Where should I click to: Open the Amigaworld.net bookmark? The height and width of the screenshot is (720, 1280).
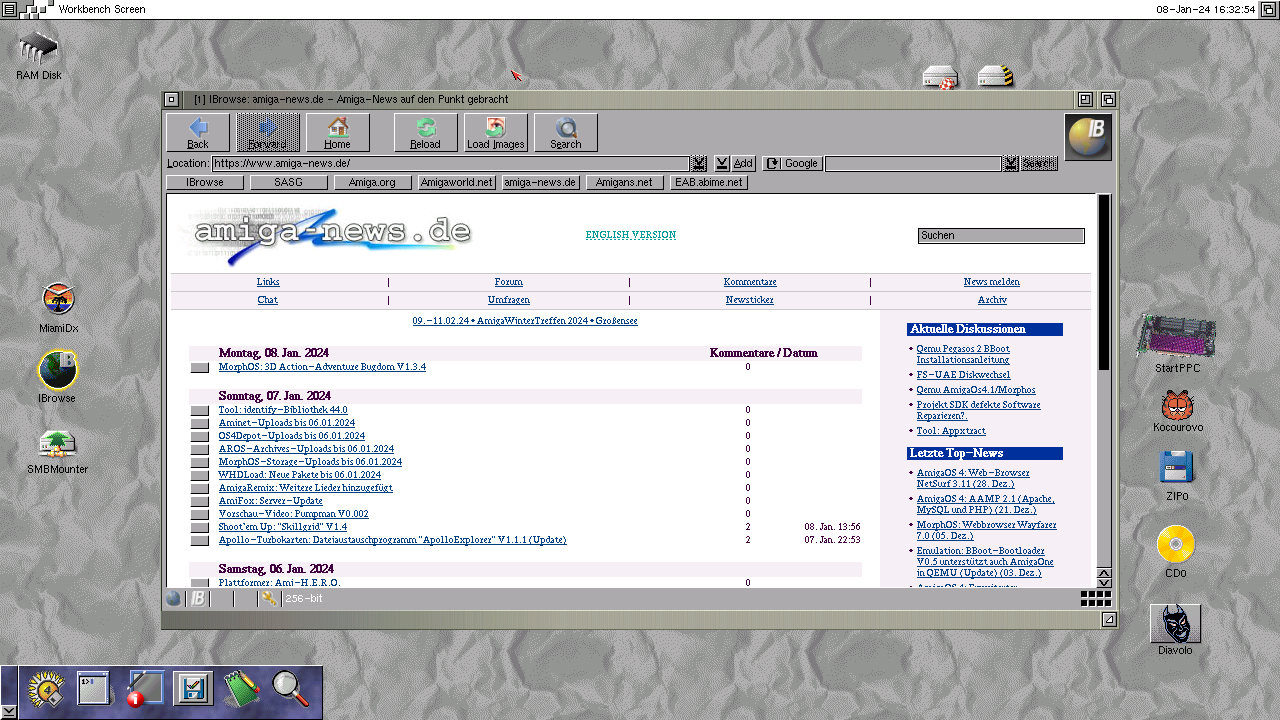[x=457, y=182]
